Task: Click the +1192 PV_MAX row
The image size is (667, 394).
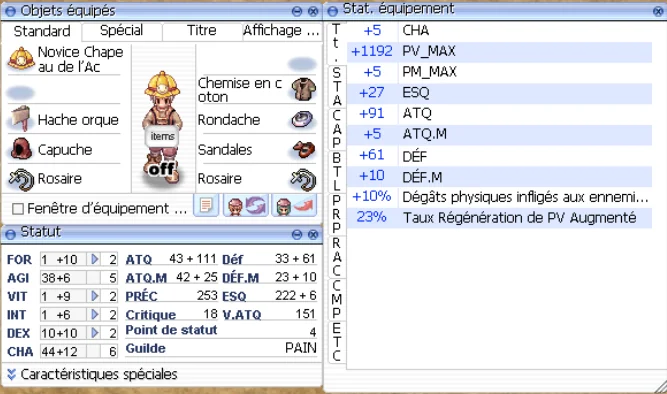Action: click(499, 51)
